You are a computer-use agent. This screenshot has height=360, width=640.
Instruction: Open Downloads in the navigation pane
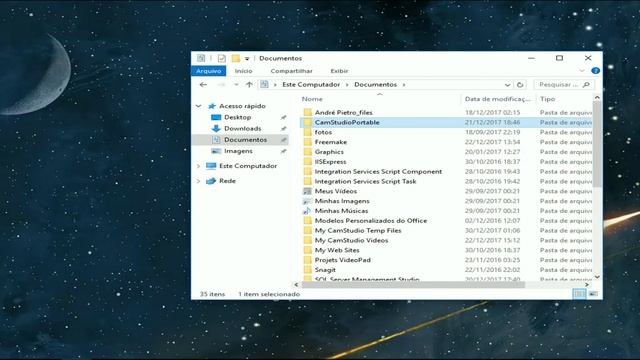pyautogui.click(x=242, y=129)
